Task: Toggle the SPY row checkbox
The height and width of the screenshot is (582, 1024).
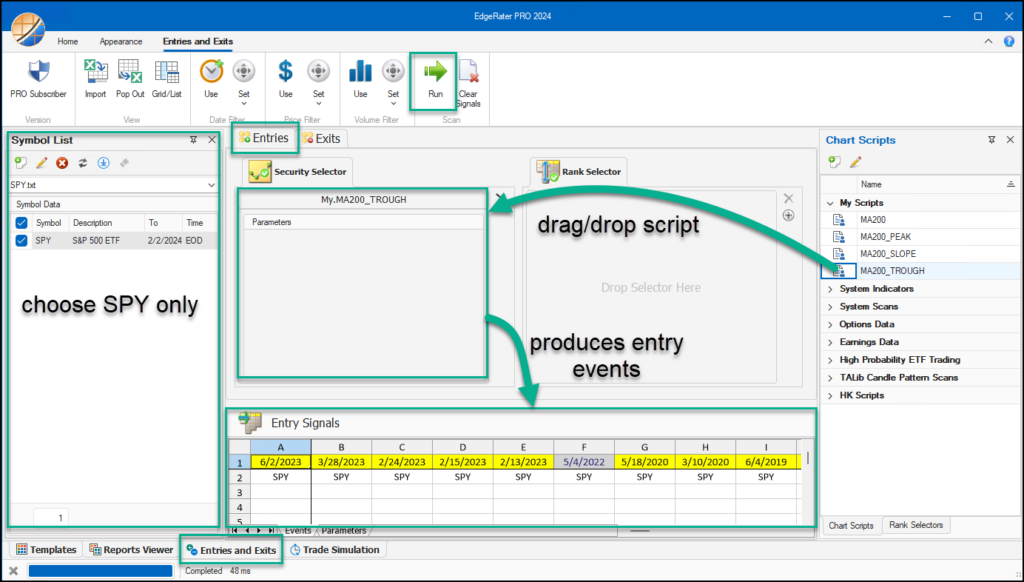Action: click(21, 240)
